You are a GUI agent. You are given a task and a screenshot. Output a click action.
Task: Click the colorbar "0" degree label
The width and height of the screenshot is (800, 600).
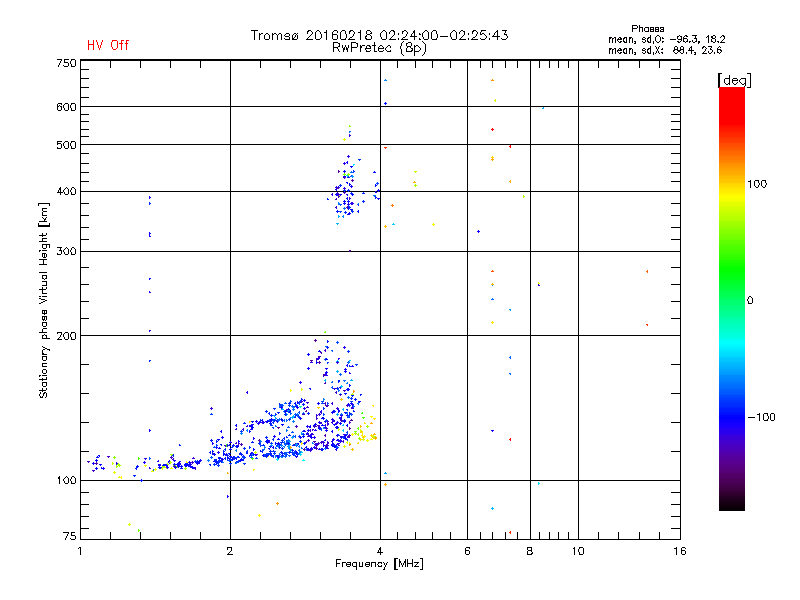coord(750,301)
